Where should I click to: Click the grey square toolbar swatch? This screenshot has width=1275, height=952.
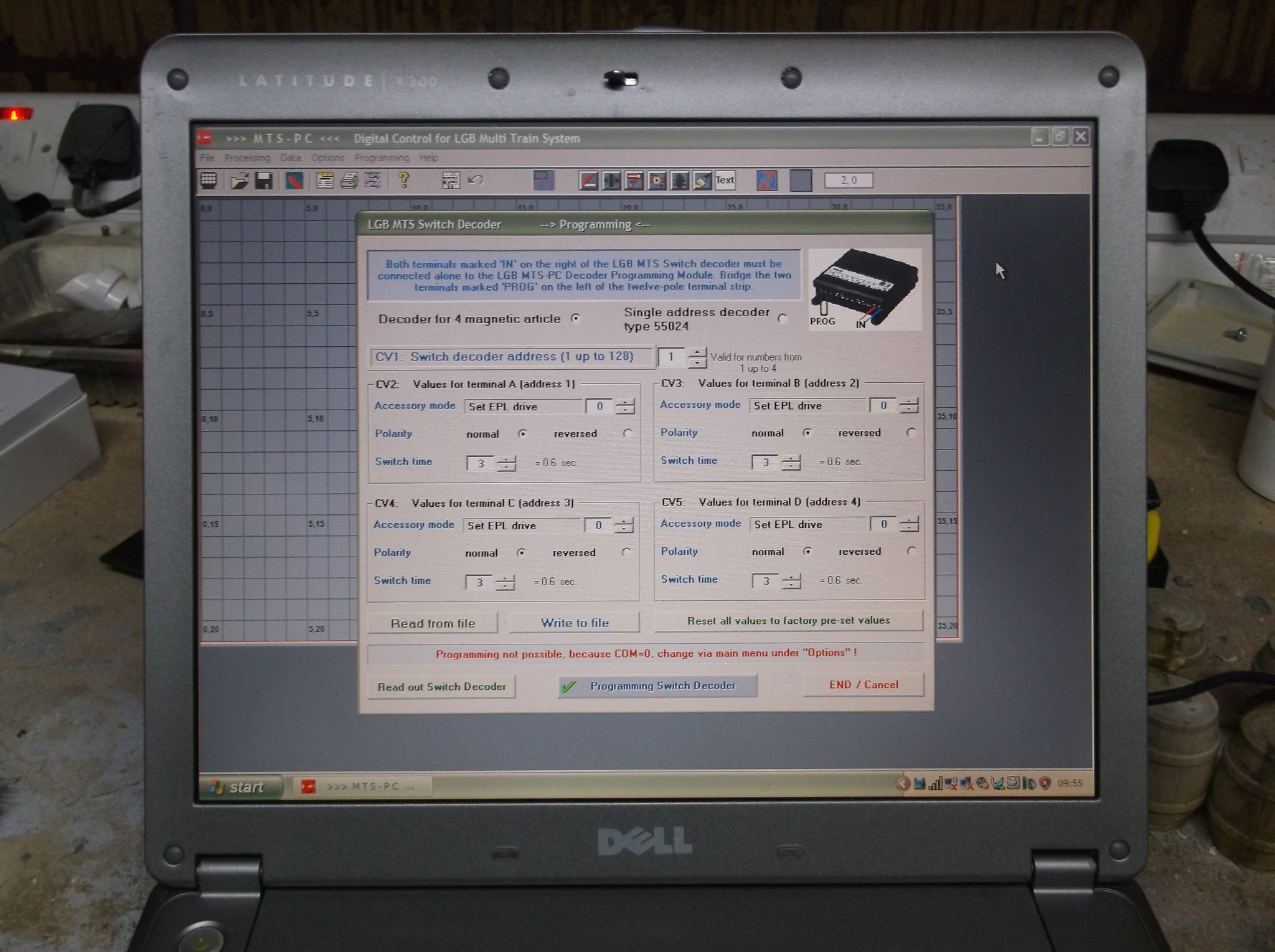tap(801, 181)
